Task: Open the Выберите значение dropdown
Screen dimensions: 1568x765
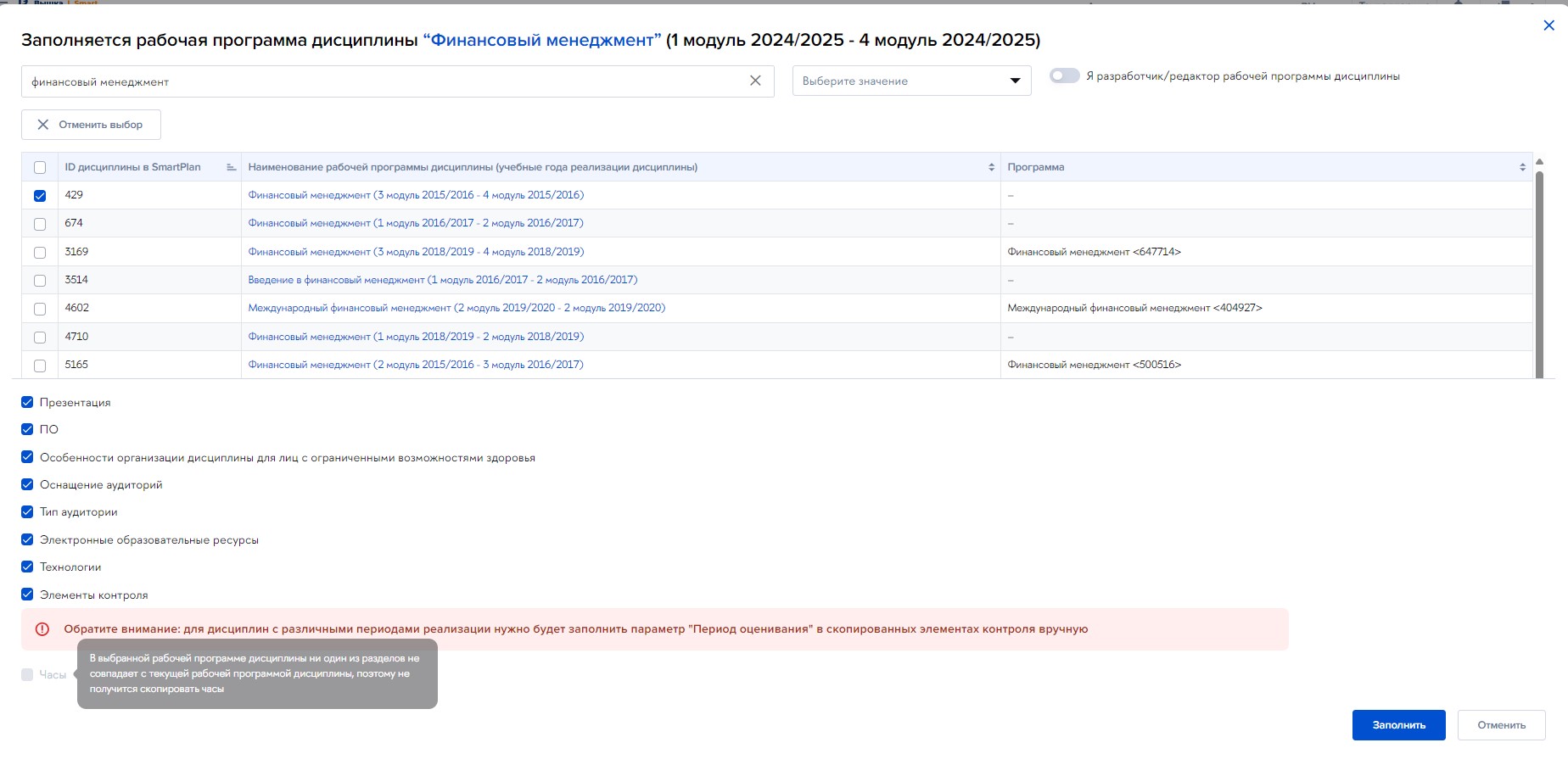Action: [911, 81]
